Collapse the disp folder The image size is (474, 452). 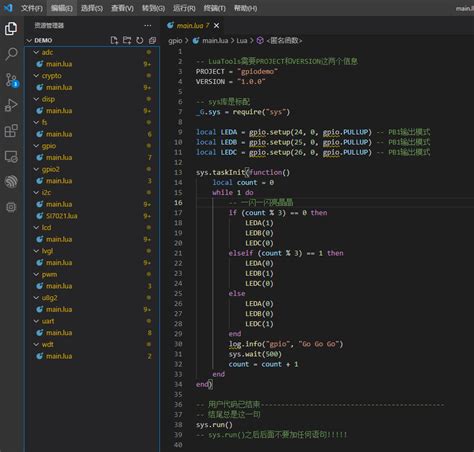pyautogui.click(x=36, y=99)
